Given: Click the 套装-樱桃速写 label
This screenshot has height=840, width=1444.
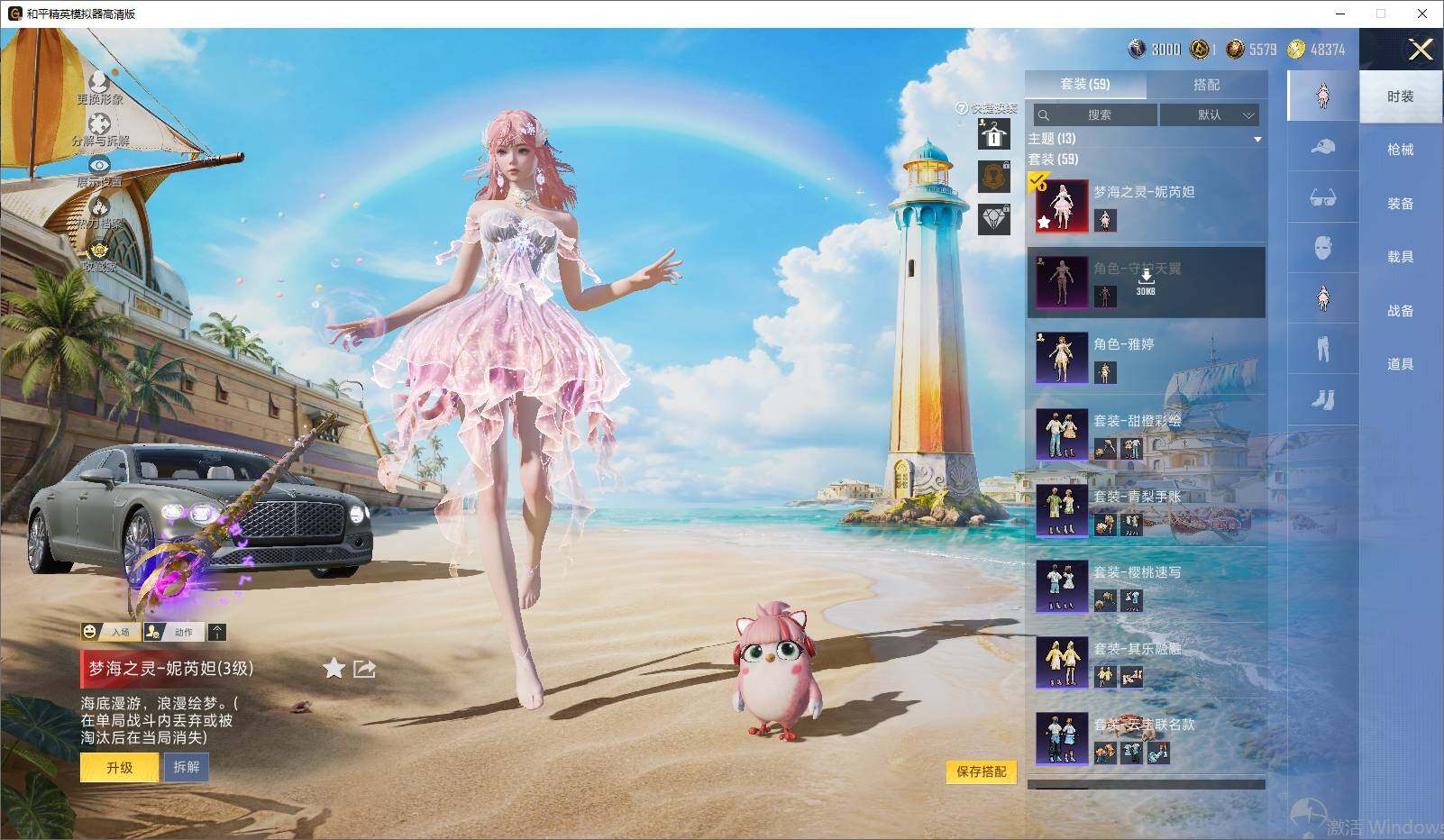Looking at the screenshot, I should pyautogui.click(x=1137, y=572).
